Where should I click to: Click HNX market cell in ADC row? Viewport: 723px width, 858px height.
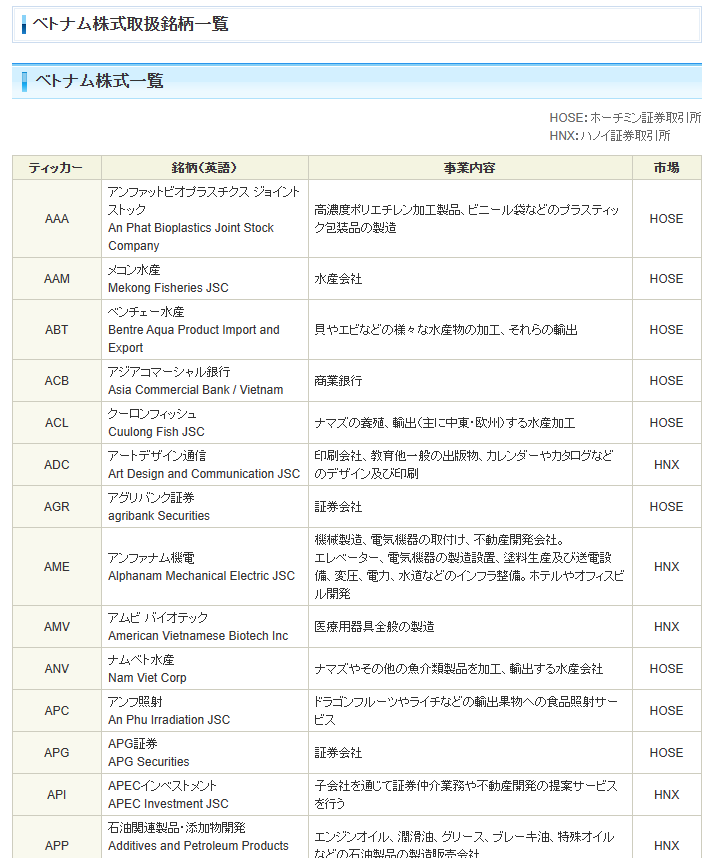point(666,465)
